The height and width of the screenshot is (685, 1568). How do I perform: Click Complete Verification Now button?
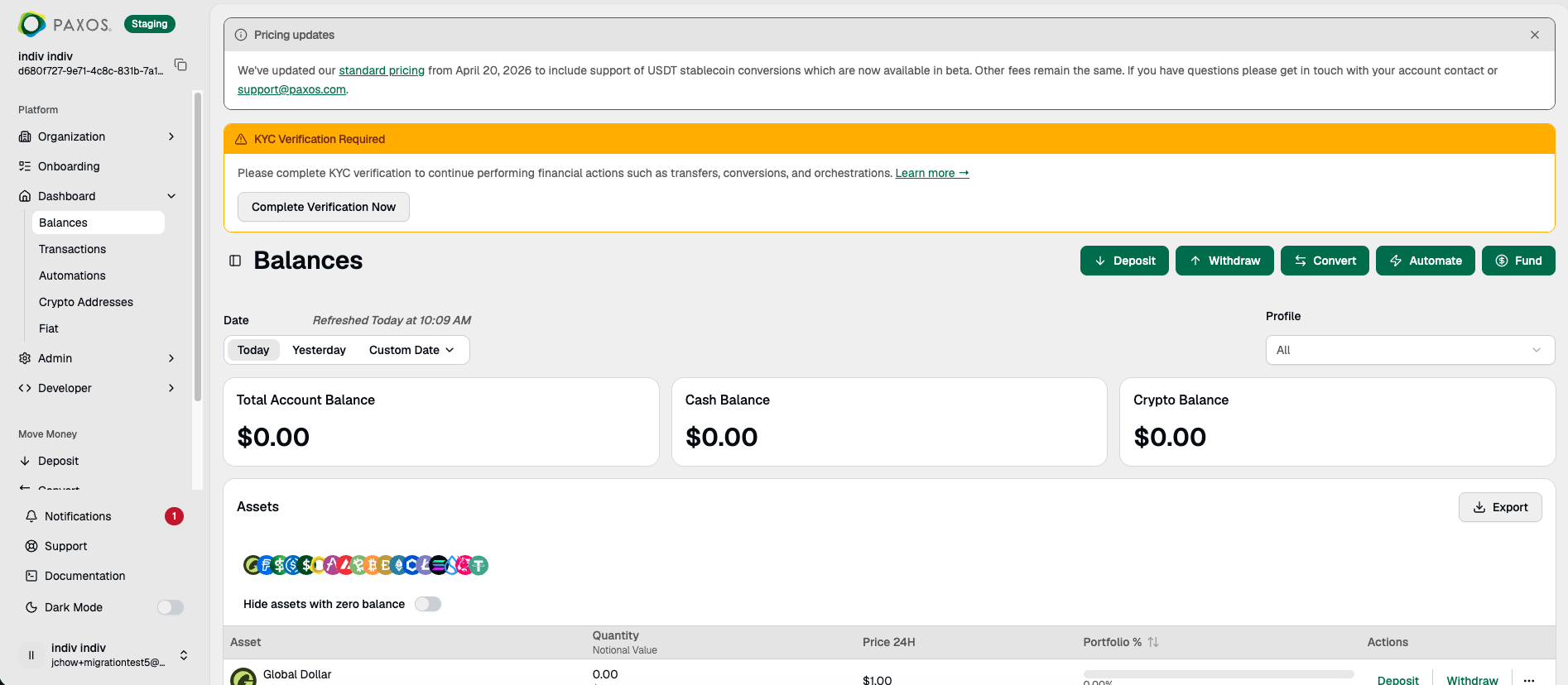click(324, 207)
